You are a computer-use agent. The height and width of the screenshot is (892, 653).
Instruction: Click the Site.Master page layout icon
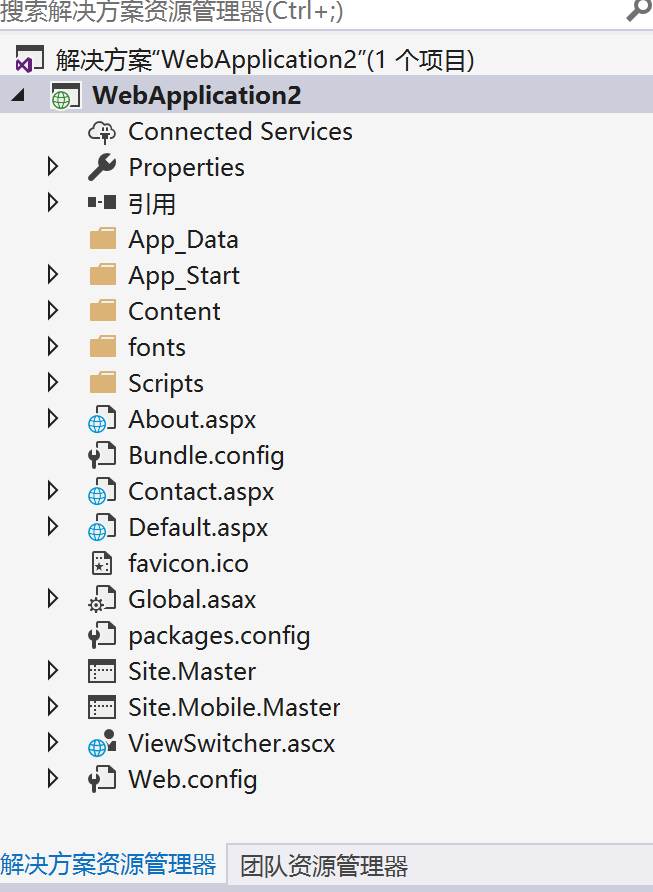click(102, 671)
